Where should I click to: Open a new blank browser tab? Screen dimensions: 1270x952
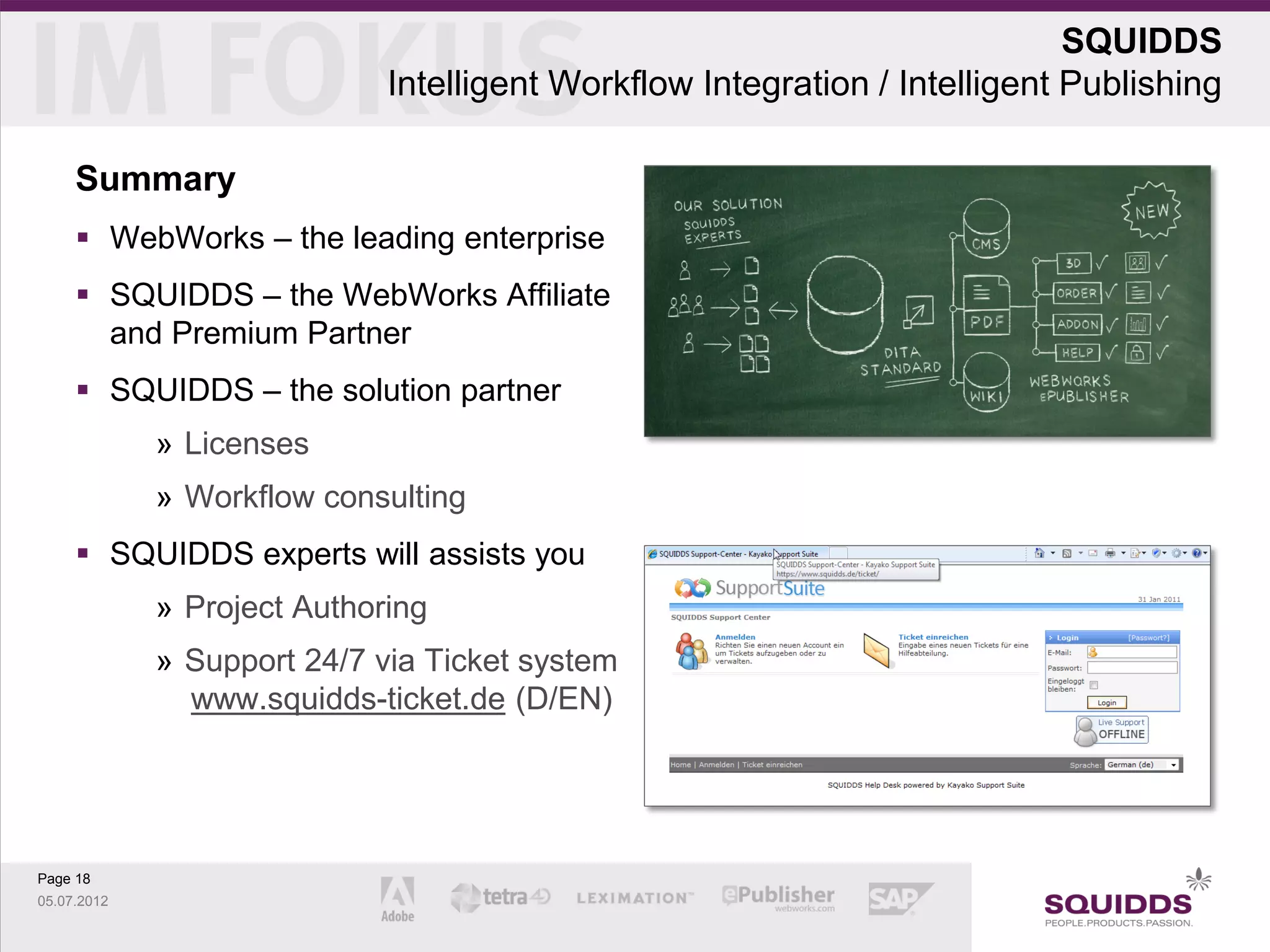click(838, 553)
